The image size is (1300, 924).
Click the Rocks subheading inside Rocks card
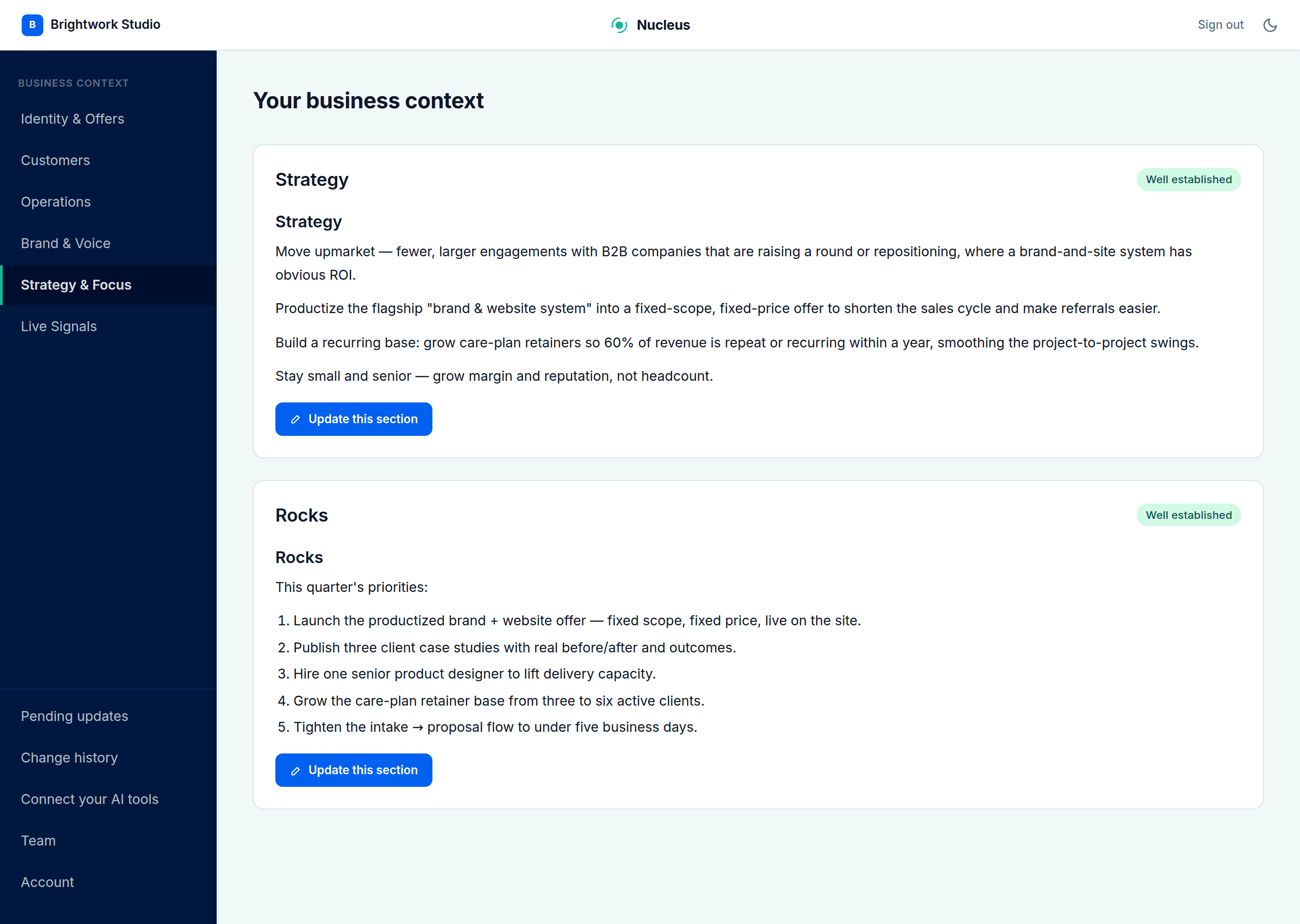[x=299, y=558]
